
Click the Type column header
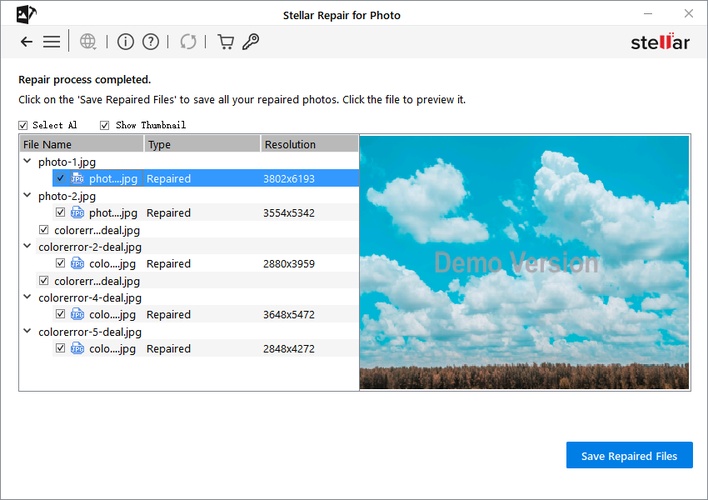click(202, 144)
